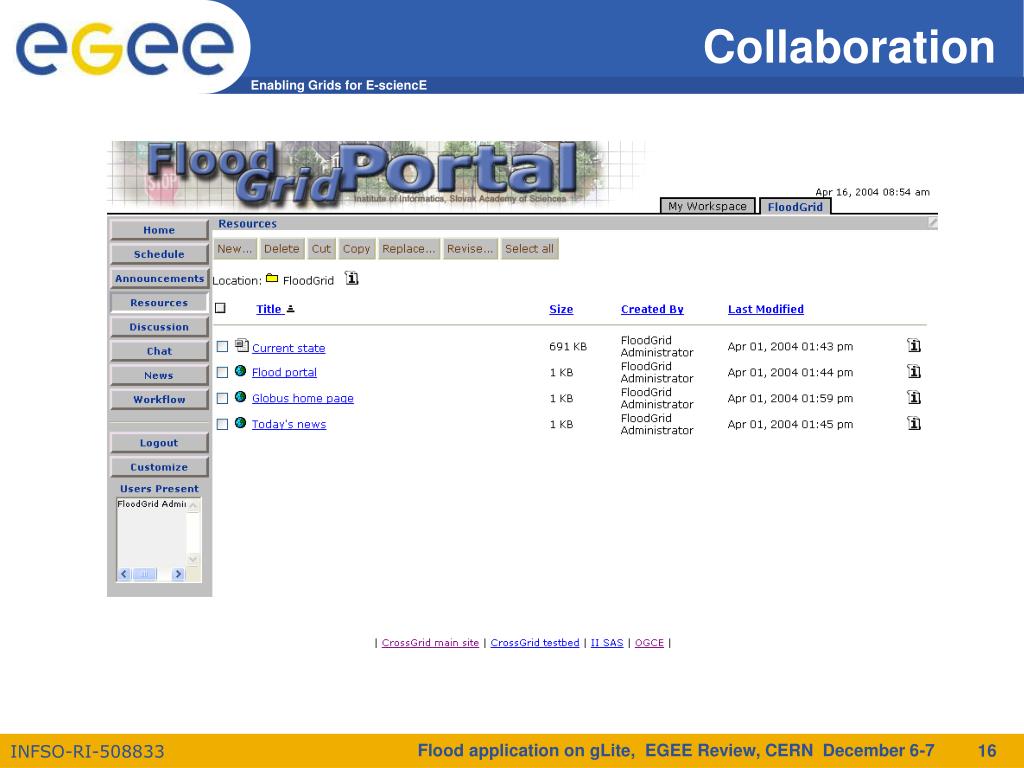Click the New... toolbar button
Viewport: 1024px width, 768px height.
click(x=234, y=249)
